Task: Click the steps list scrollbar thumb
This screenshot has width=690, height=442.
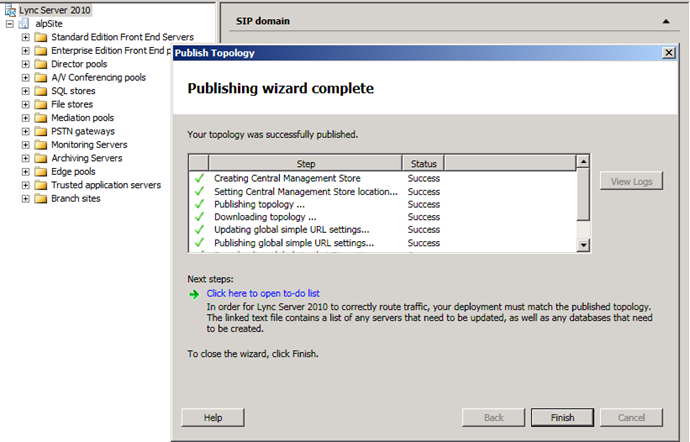Action: click(583, 194)
